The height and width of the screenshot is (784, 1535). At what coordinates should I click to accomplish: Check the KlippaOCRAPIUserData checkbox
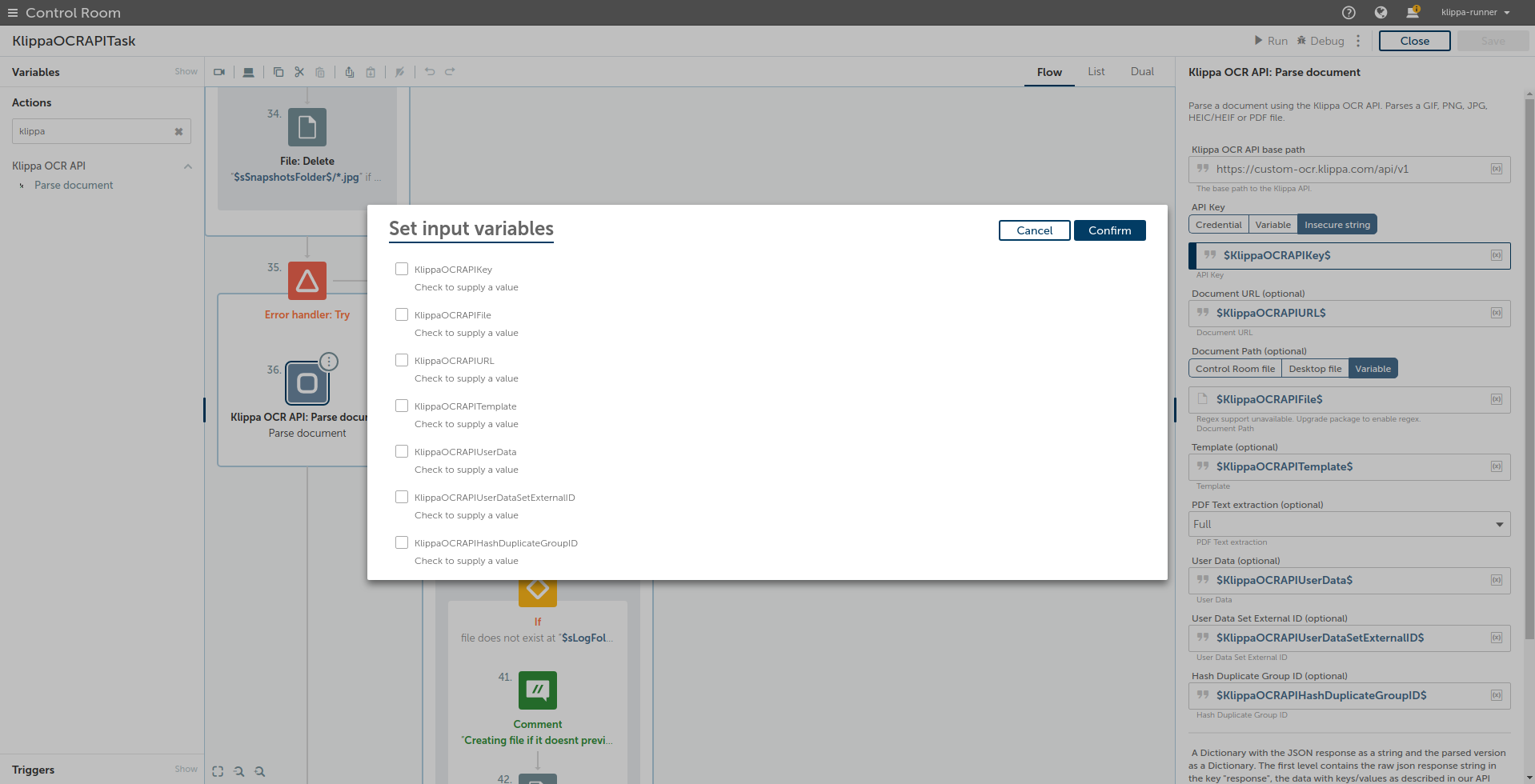coord(402,451)
